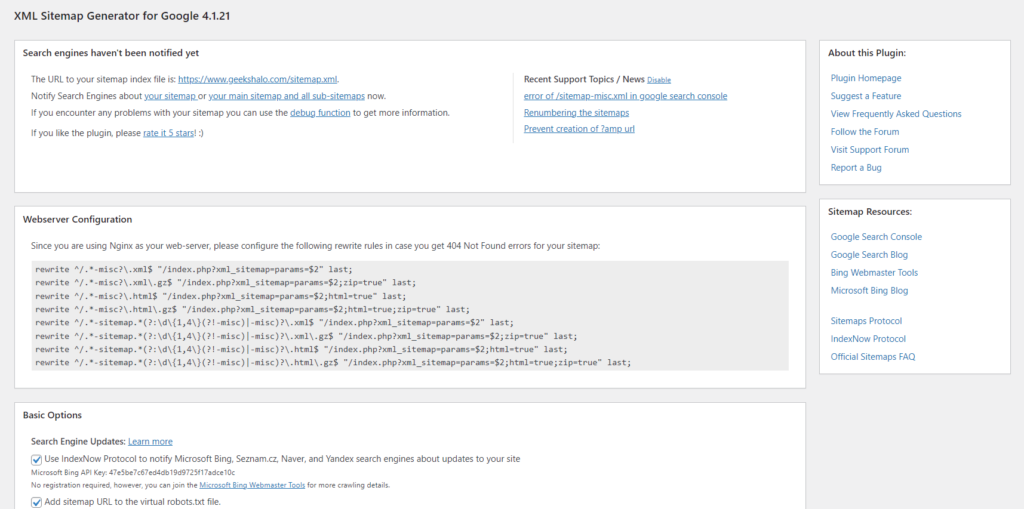Open IndexNow Protocol link
The width and height of the screenshot is (1024, 509).
click(868, 338)
